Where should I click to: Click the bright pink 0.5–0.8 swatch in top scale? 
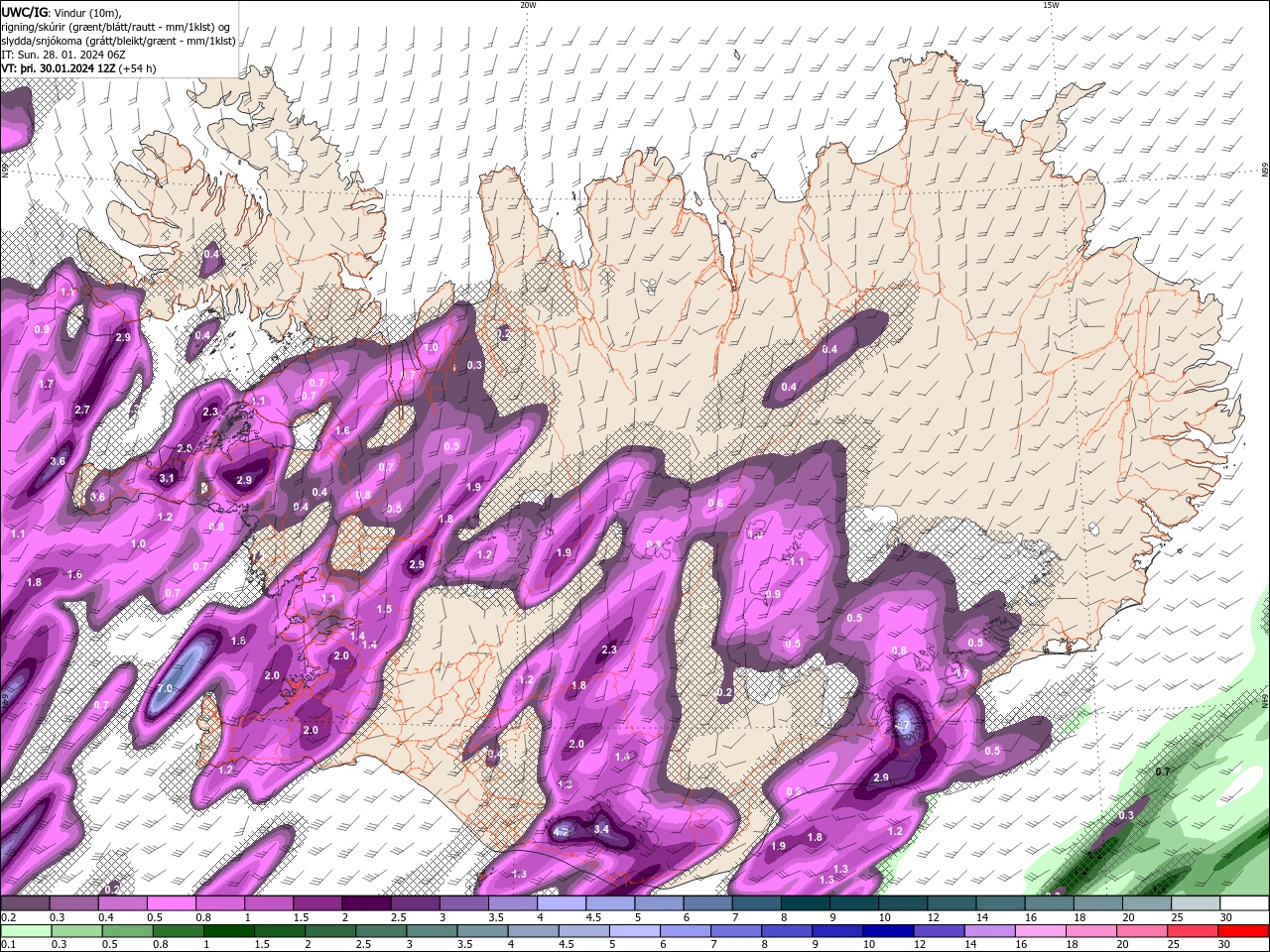(x=171, y=903)
